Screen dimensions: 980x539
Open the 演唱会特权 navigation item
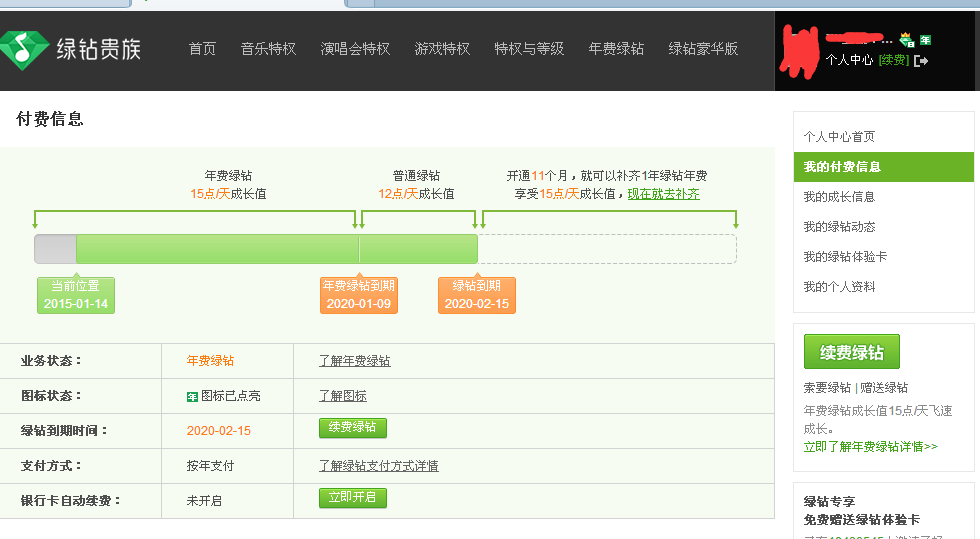(x=355, y=49)
